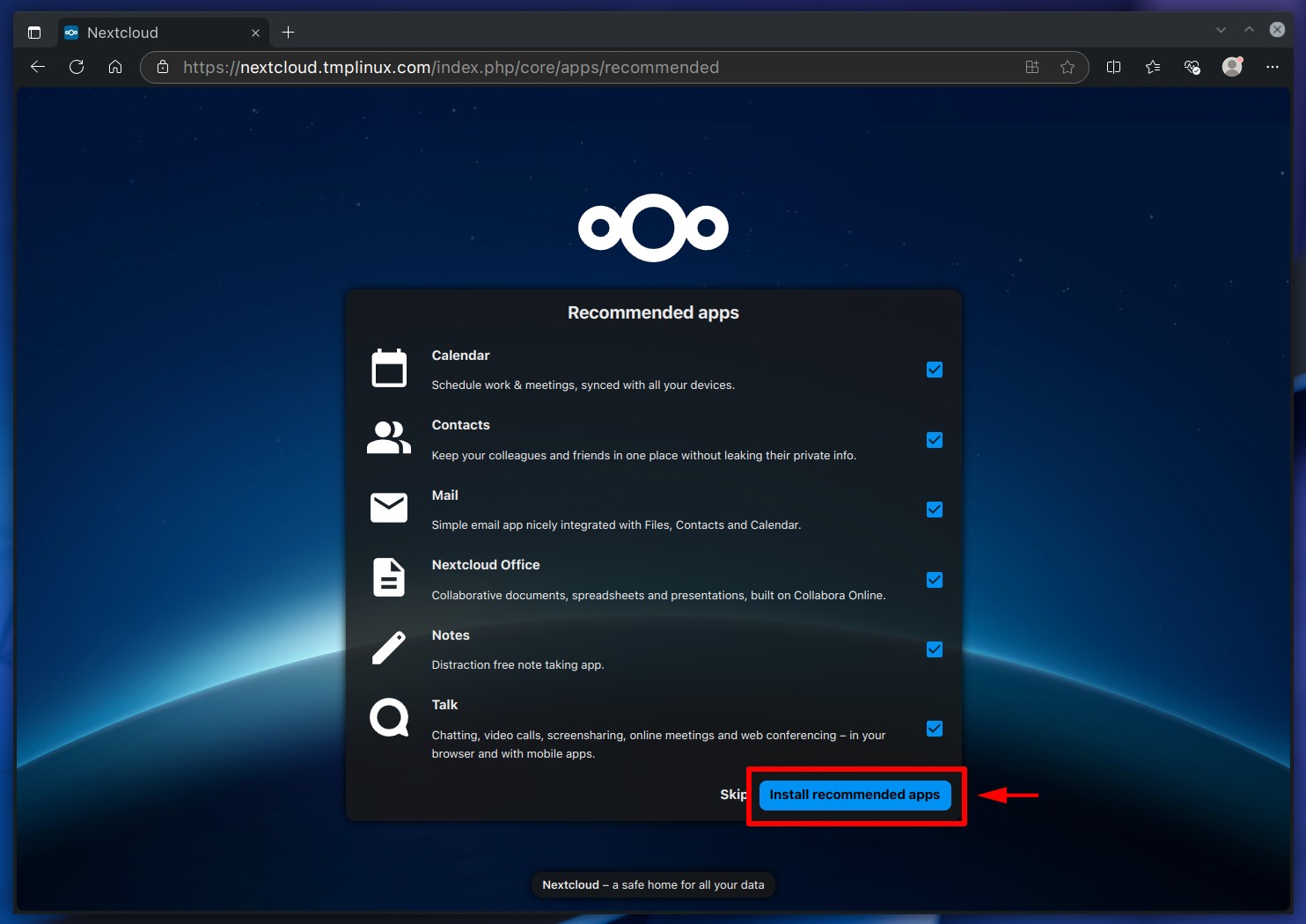Screen dimensions: 1306x924
Task: Select the Nextcloud browser tab
Action: 163,33
